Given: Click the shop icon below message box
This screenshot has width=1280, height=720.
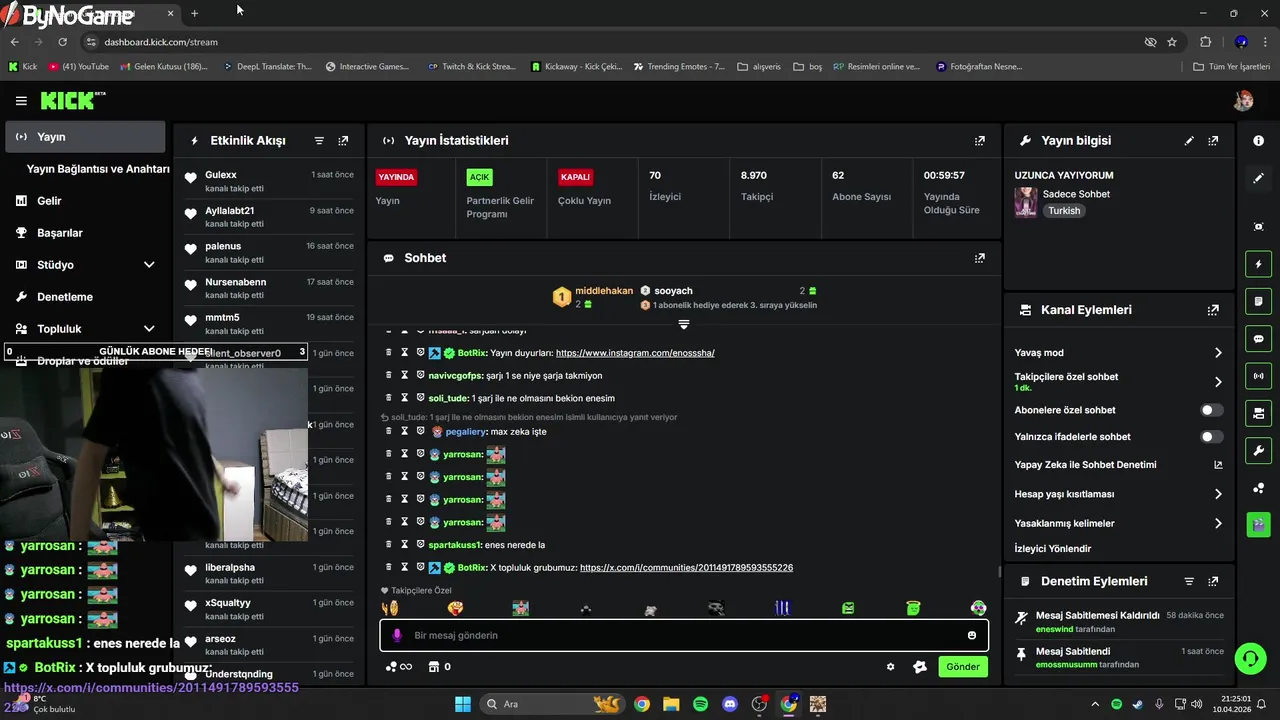Looking at the screenshot, I should pyautogui.click(x=434, y=667).
